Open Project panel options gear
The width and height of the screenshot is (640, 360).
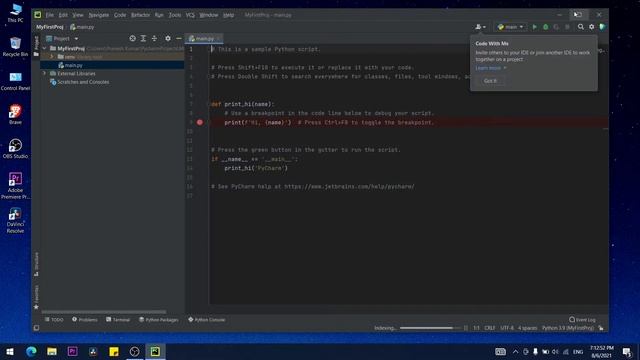click(168, 38)
